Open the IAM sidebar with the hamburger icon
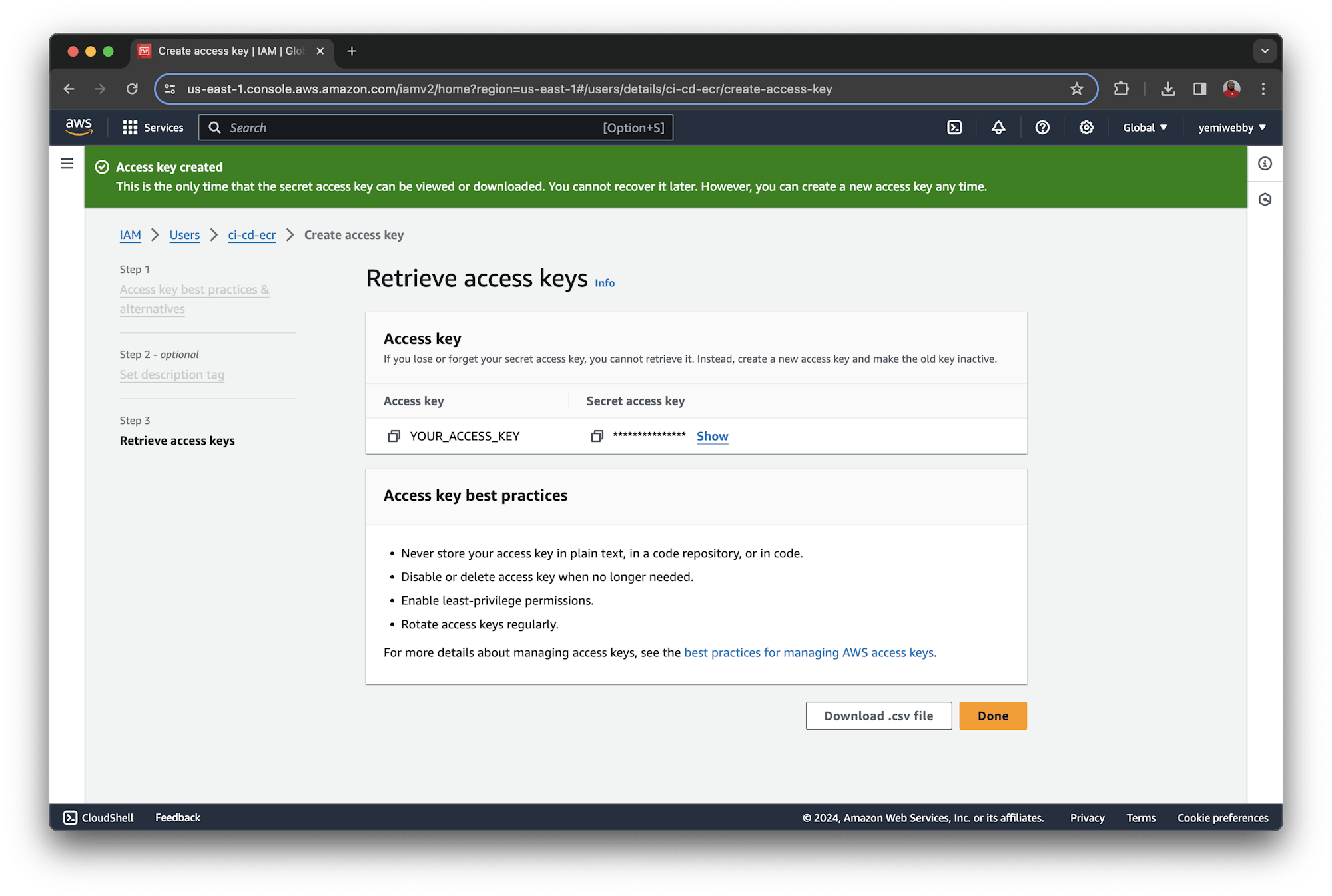Screen dimensions: 1332x896 click(x=67, y=163)
